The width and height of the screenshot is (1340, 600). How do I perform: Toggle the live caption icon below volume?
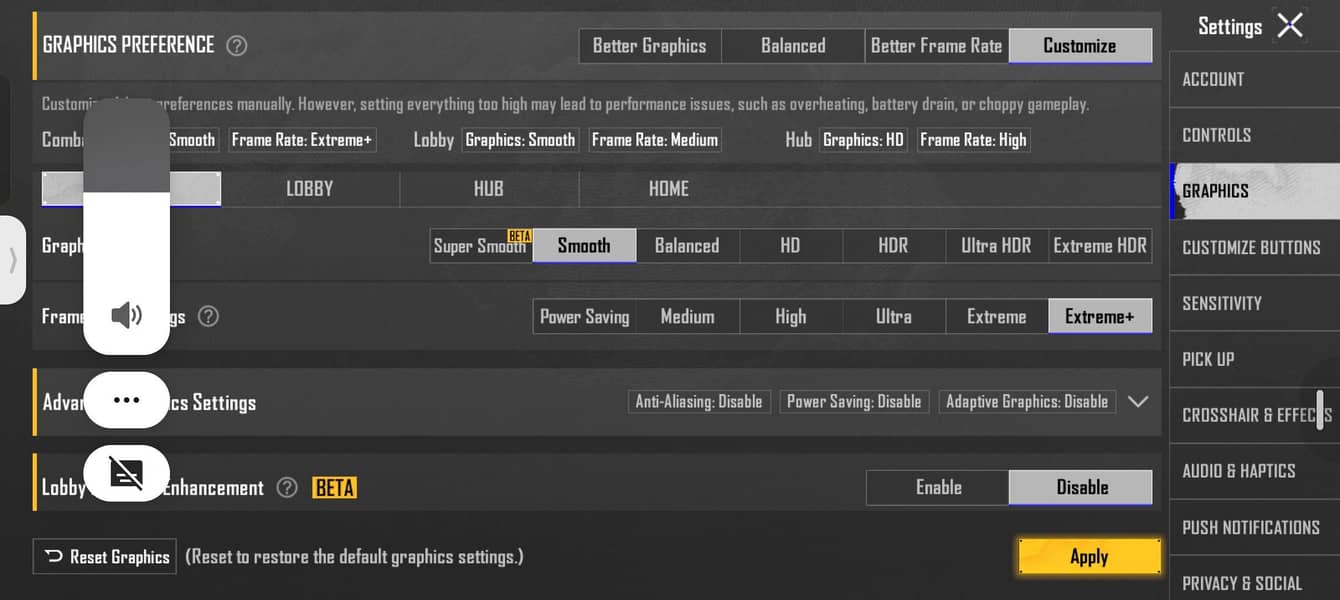(x=126, y=472)
